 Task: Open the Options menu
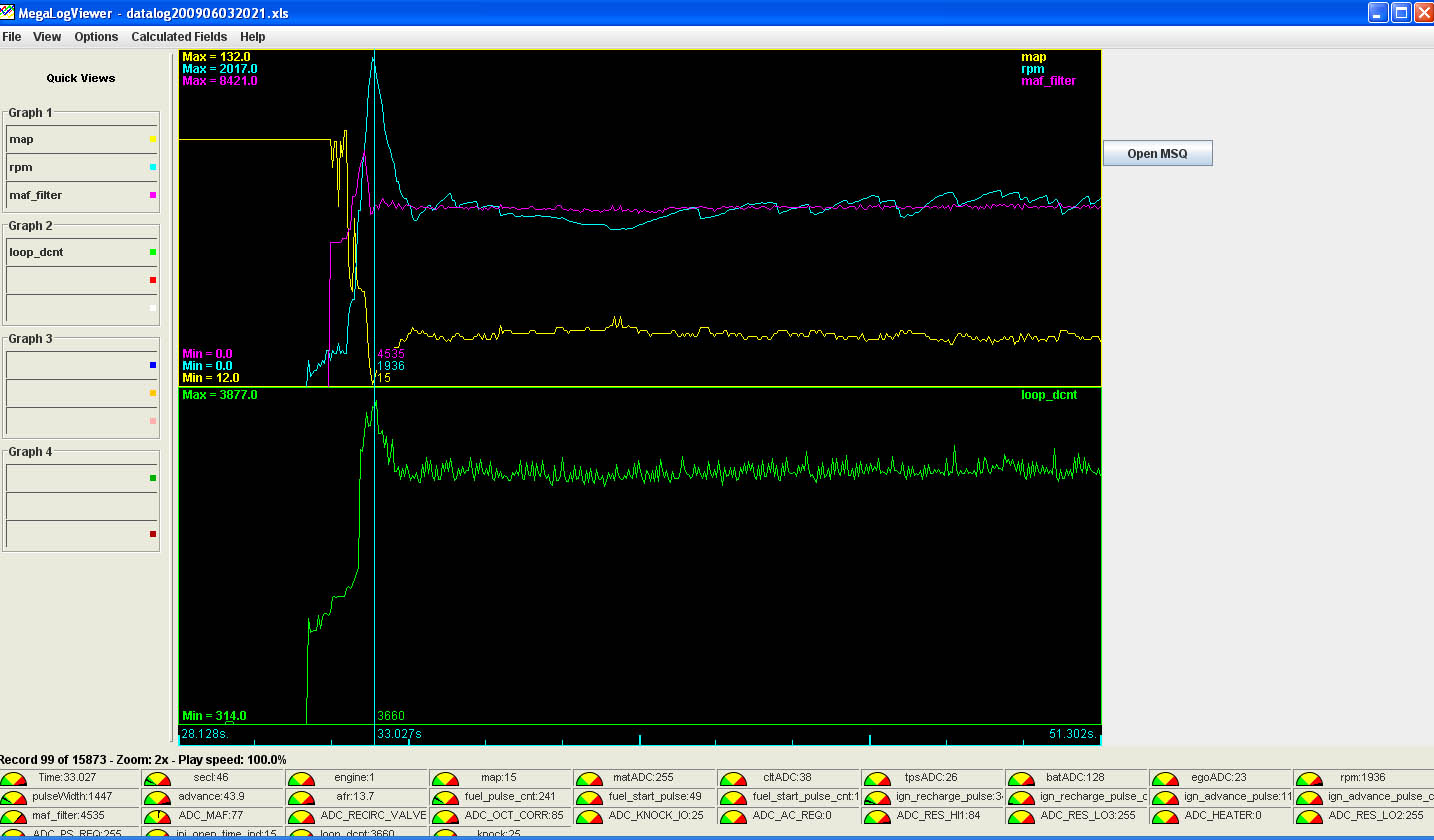pos(96,37)
